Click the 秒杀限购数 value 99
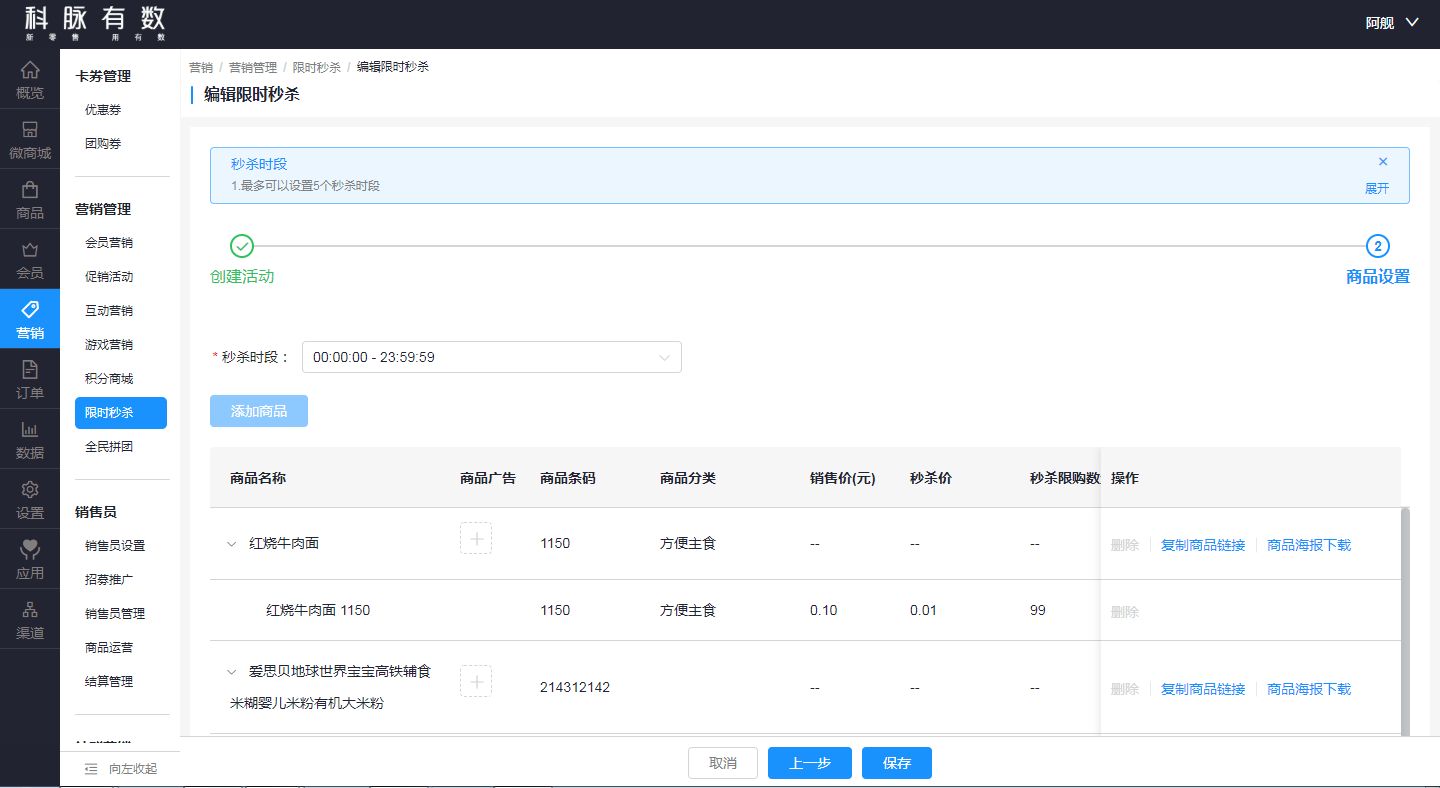The image size is (1440, 788). [x=1038, y=610]
